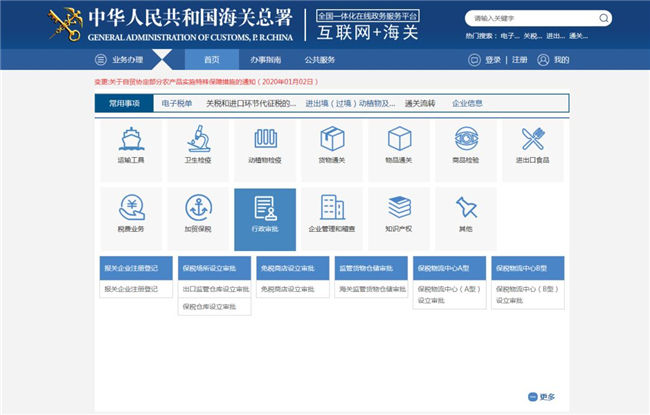Open the 税费业务 yen icon
Viewport: 650px width, 415px height.
(131, 208)
